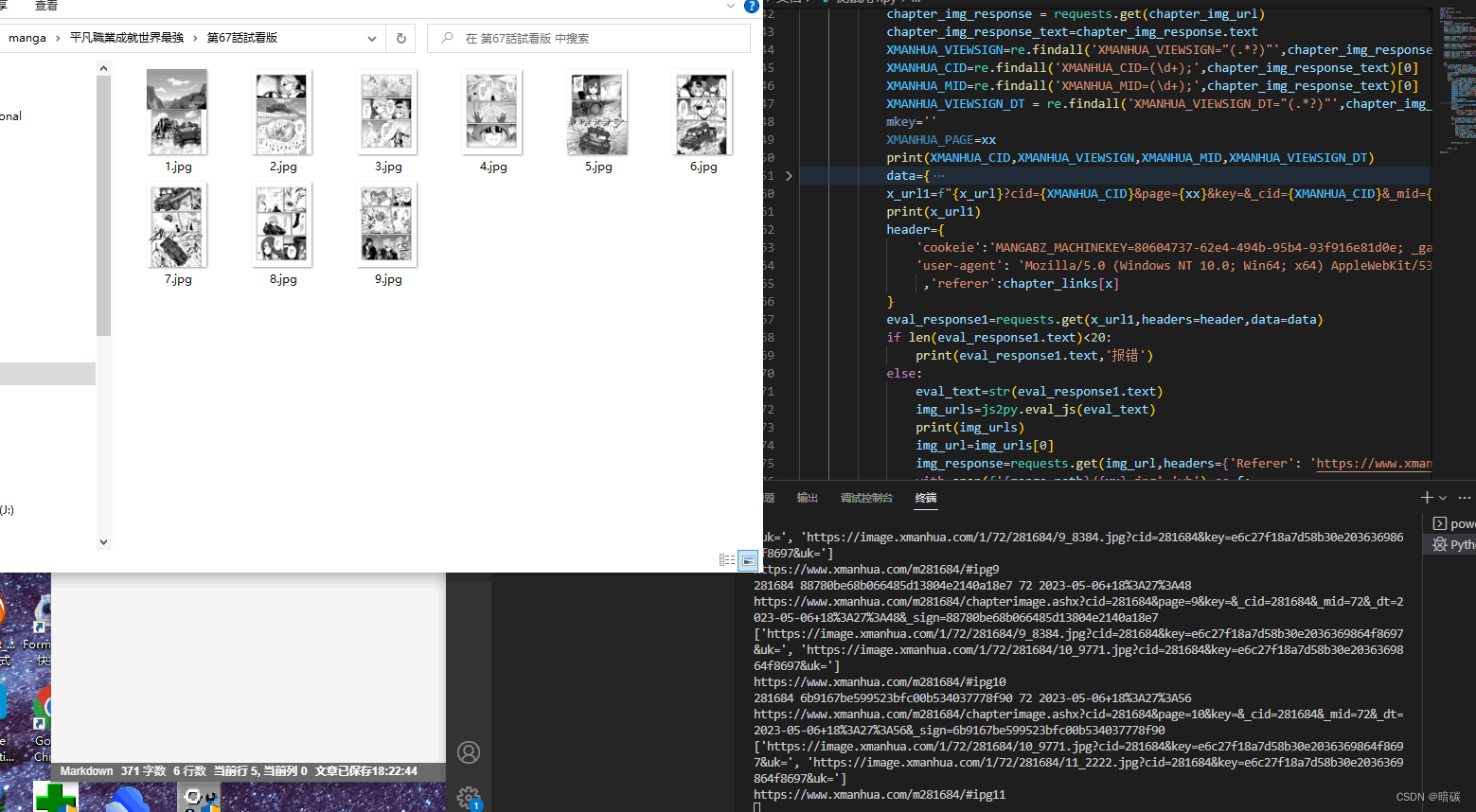
Task: Click the 4.jpg thumbnail
Action: (492, 113)
